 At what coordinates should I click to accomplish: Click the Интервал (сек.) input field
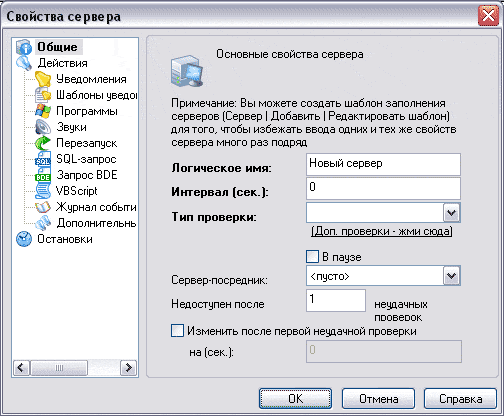click(383, 188)
